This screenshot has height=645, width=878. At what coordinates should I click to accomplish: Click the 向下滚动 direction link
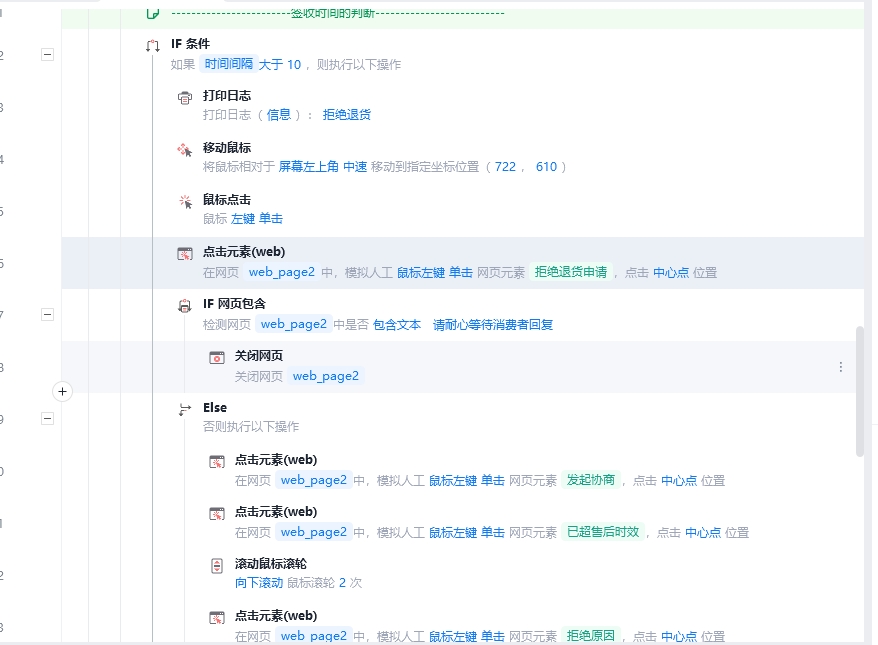259,583
